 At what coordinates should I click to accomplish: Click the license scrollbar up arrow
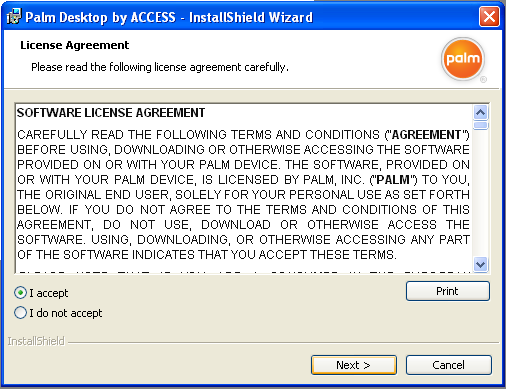point(481,112)
